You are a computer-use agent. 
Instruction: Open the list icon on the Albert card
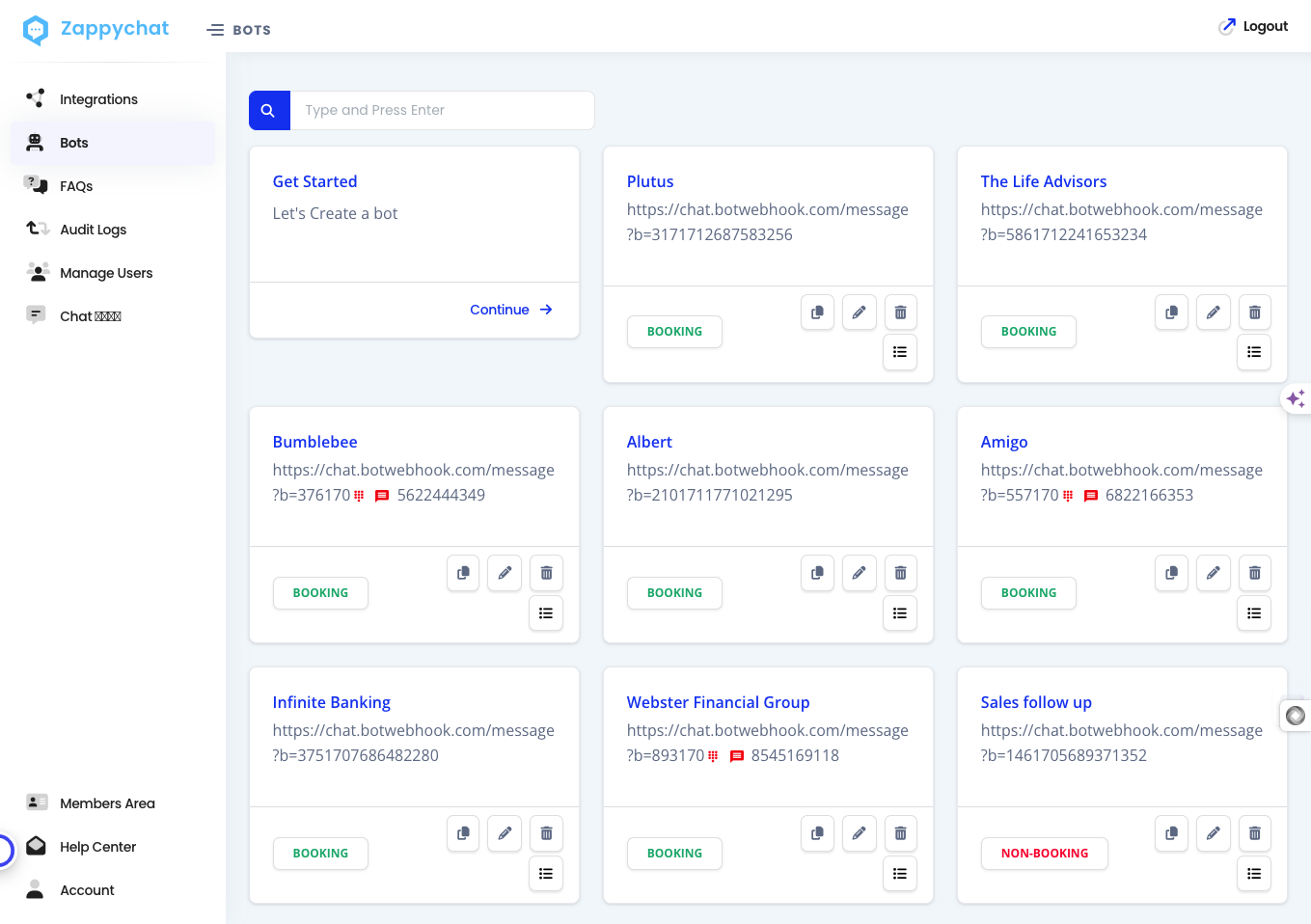900,613
